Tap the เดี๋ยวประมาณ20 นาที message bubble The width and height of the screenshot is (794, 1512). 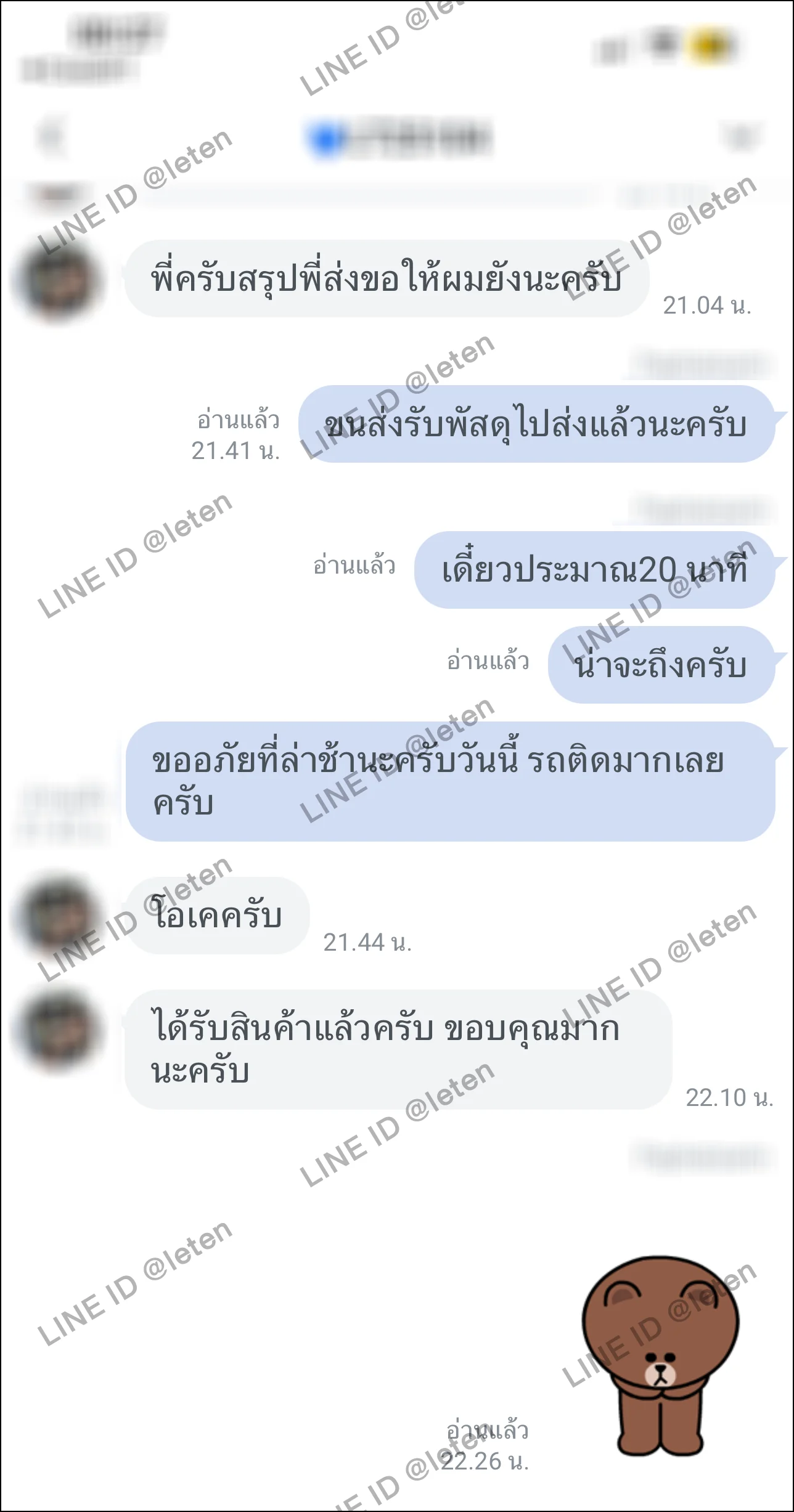click(x=594, y=570)
